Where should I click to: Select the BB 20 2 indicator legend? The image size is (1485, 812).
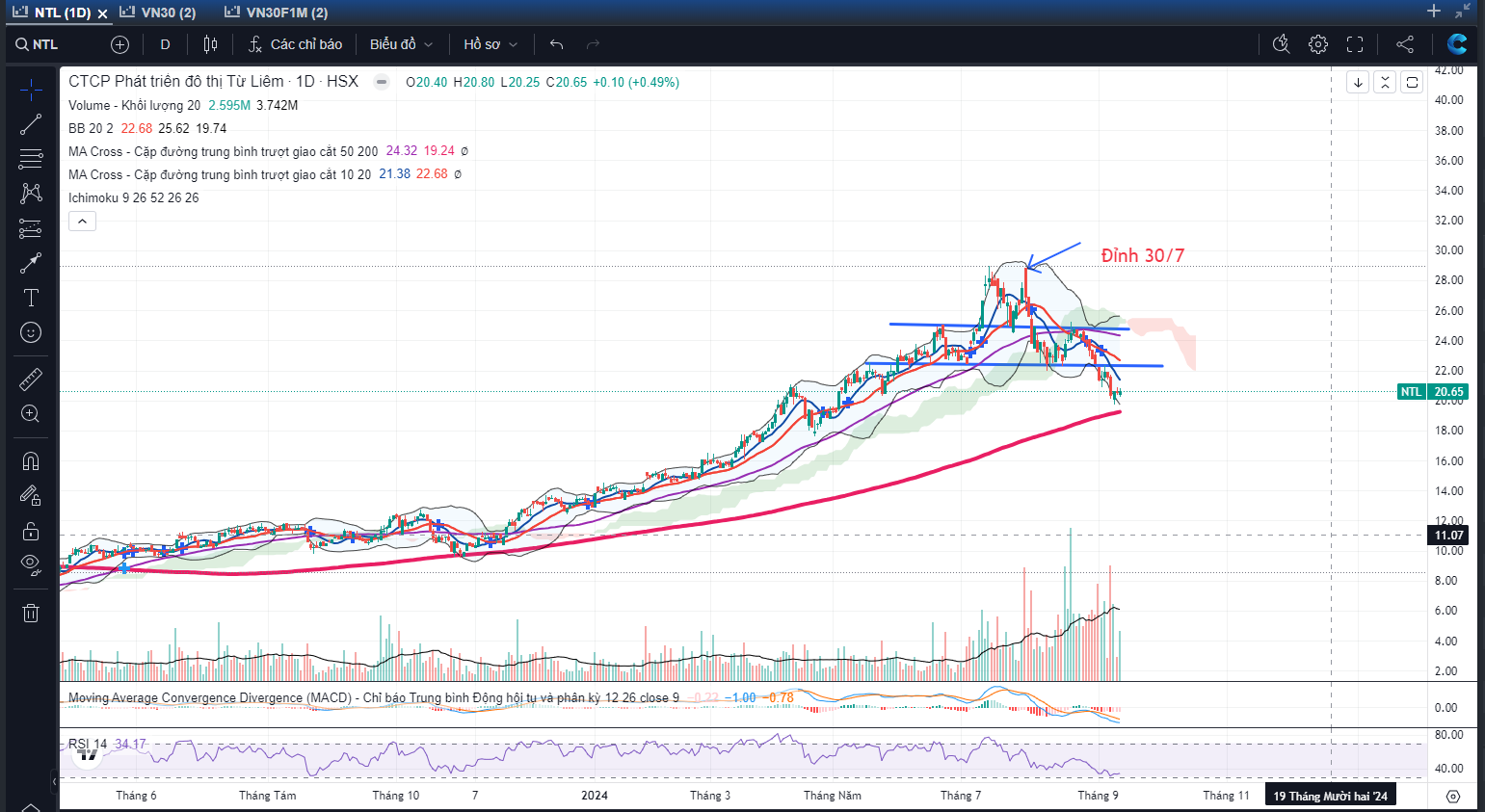click(x=91, y=128)
